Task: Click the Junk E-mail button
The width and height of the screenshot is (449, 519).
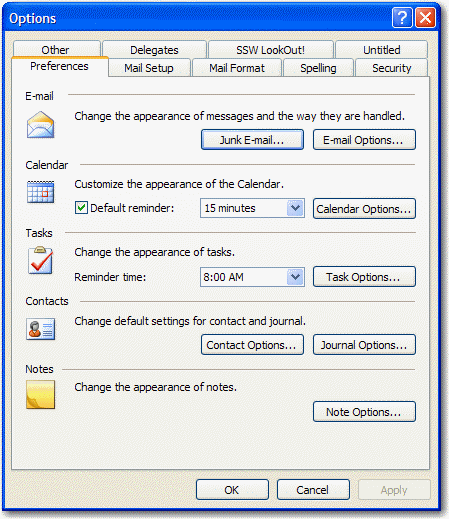Action: click(252, 140)
